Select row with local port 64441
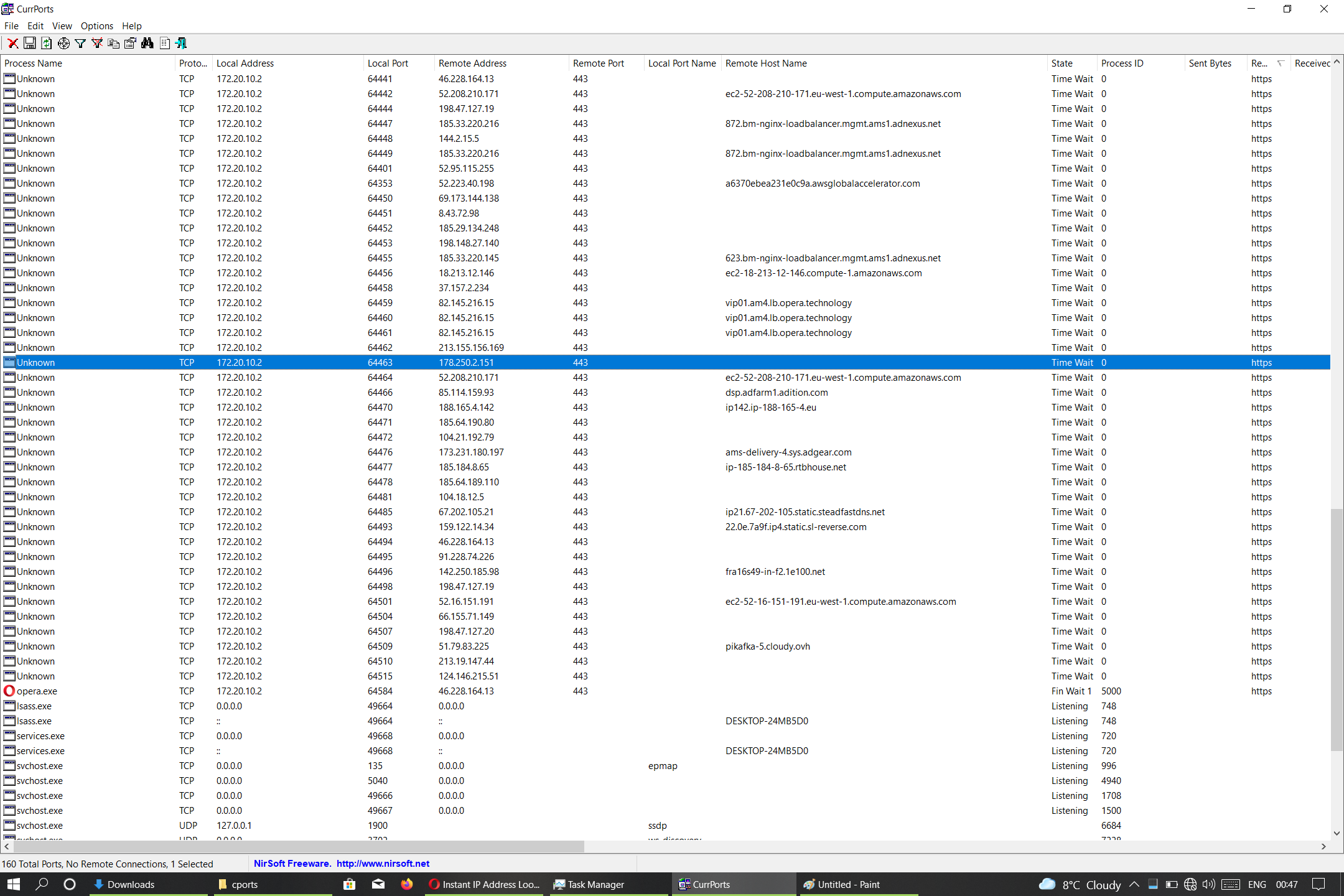This screenshot has width=1344, height=896. 666,78
